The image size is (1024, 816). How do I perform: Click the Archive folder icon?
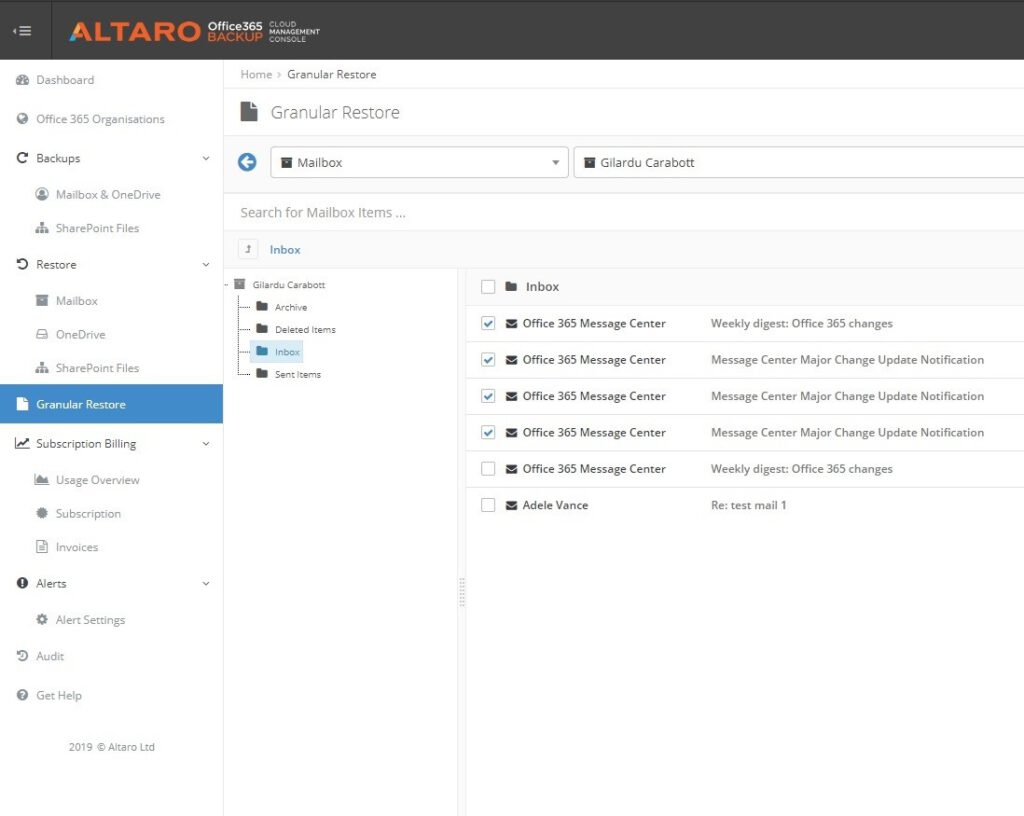click(x=262, y=306)
